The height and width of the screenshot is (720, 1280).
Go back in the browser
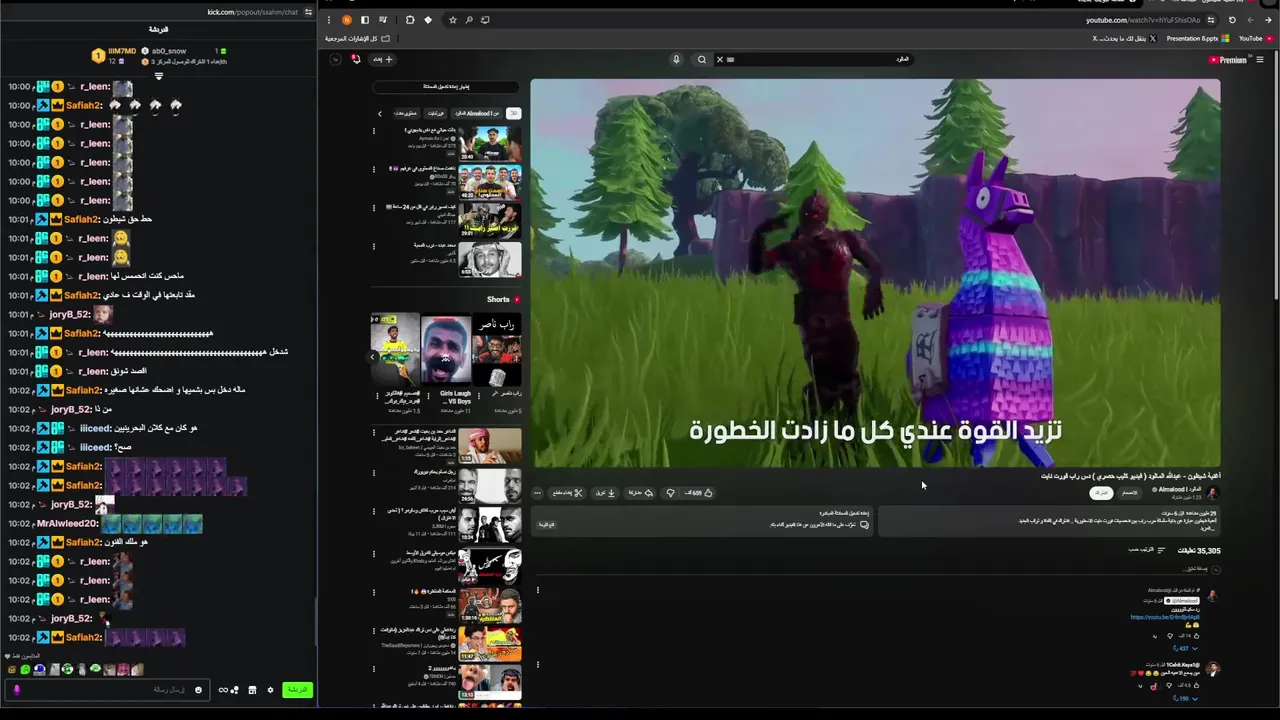coord(1267,20)
